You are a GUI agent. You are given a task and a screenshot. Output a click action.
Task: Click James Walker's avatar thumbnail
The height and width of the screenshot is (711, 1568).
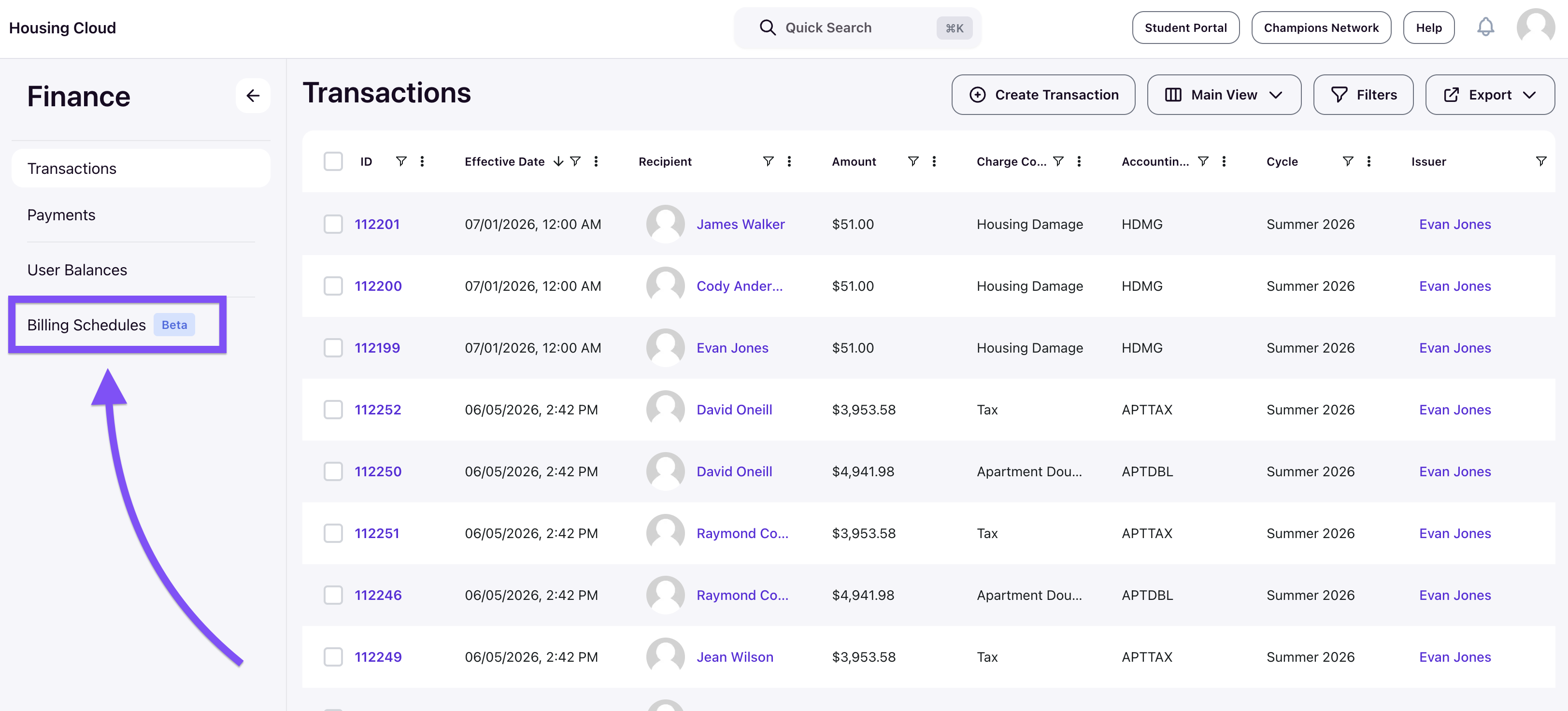pyautogui.click(x=665, y=224)
